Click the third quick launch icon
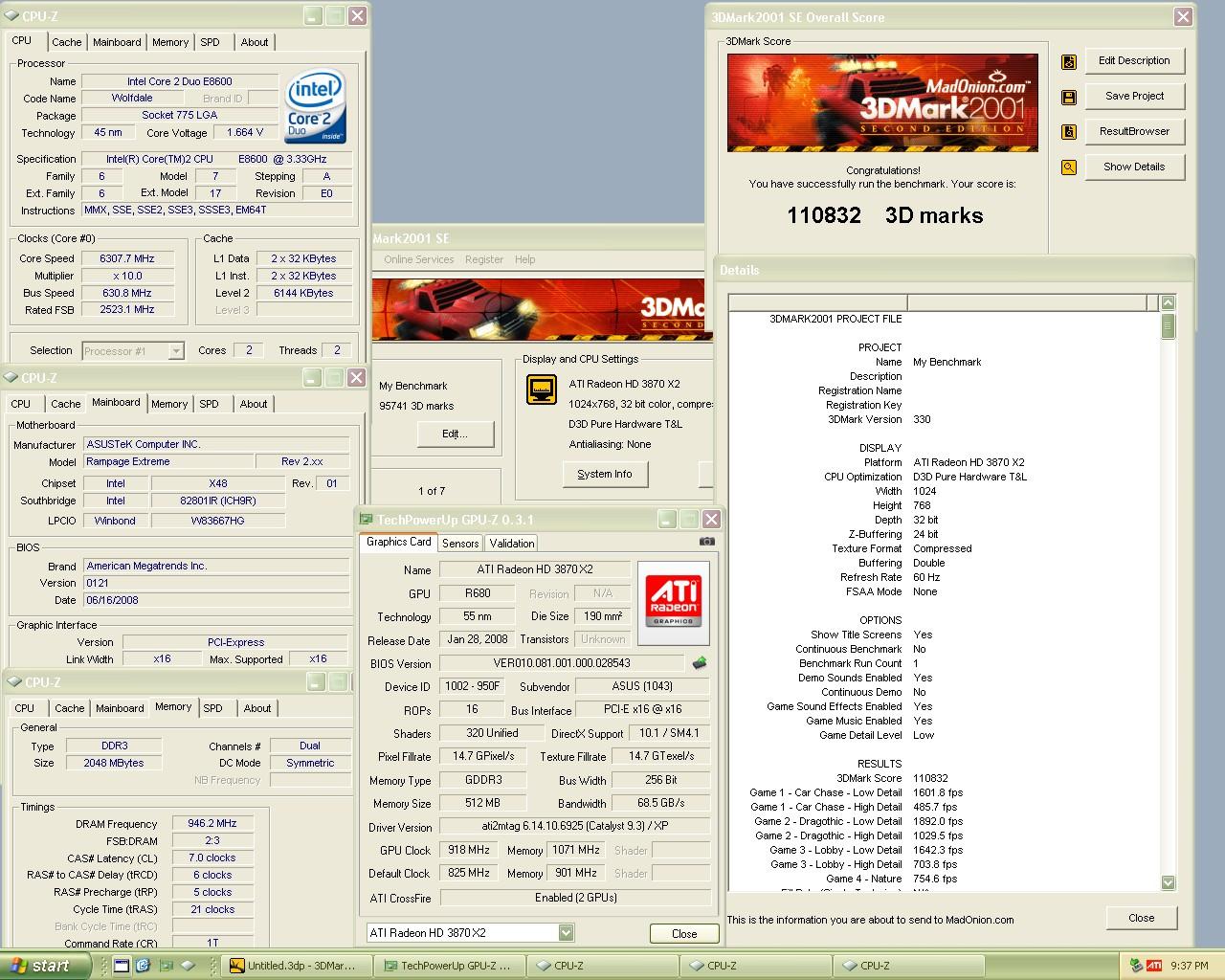Screen dimensions: 1225x980 (166, 966)
